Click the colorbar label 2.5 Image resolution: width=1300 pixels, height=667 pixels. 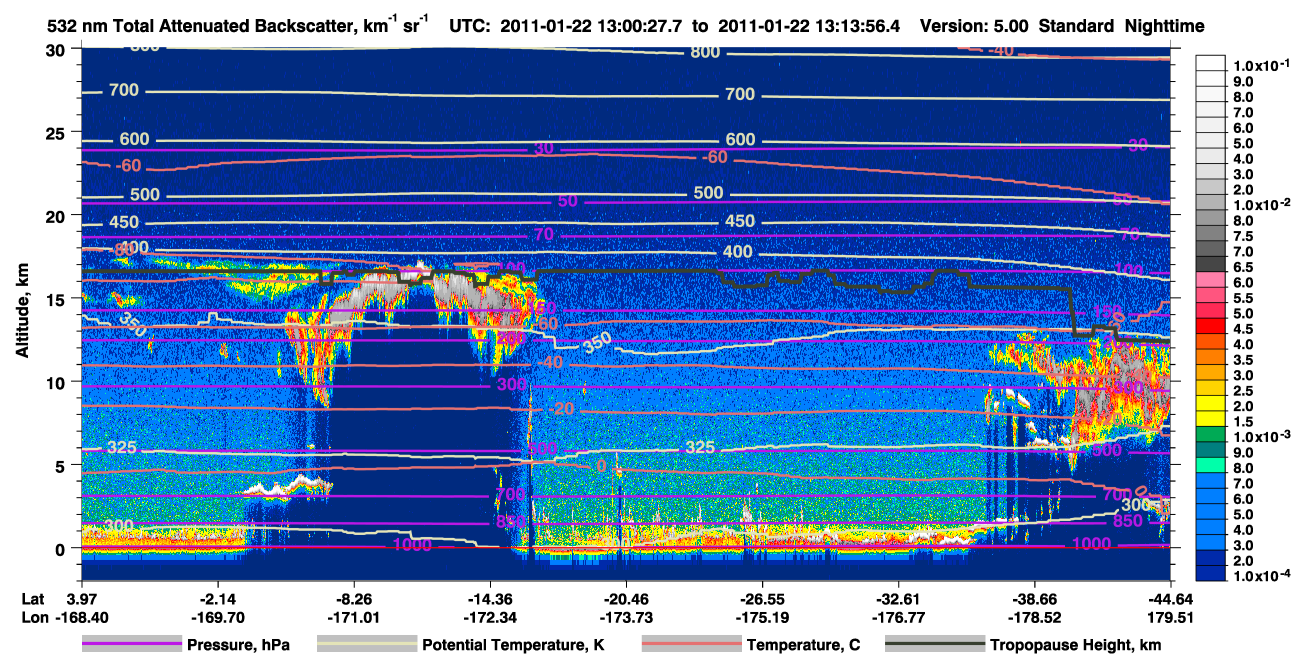(x=1242, y=391)
